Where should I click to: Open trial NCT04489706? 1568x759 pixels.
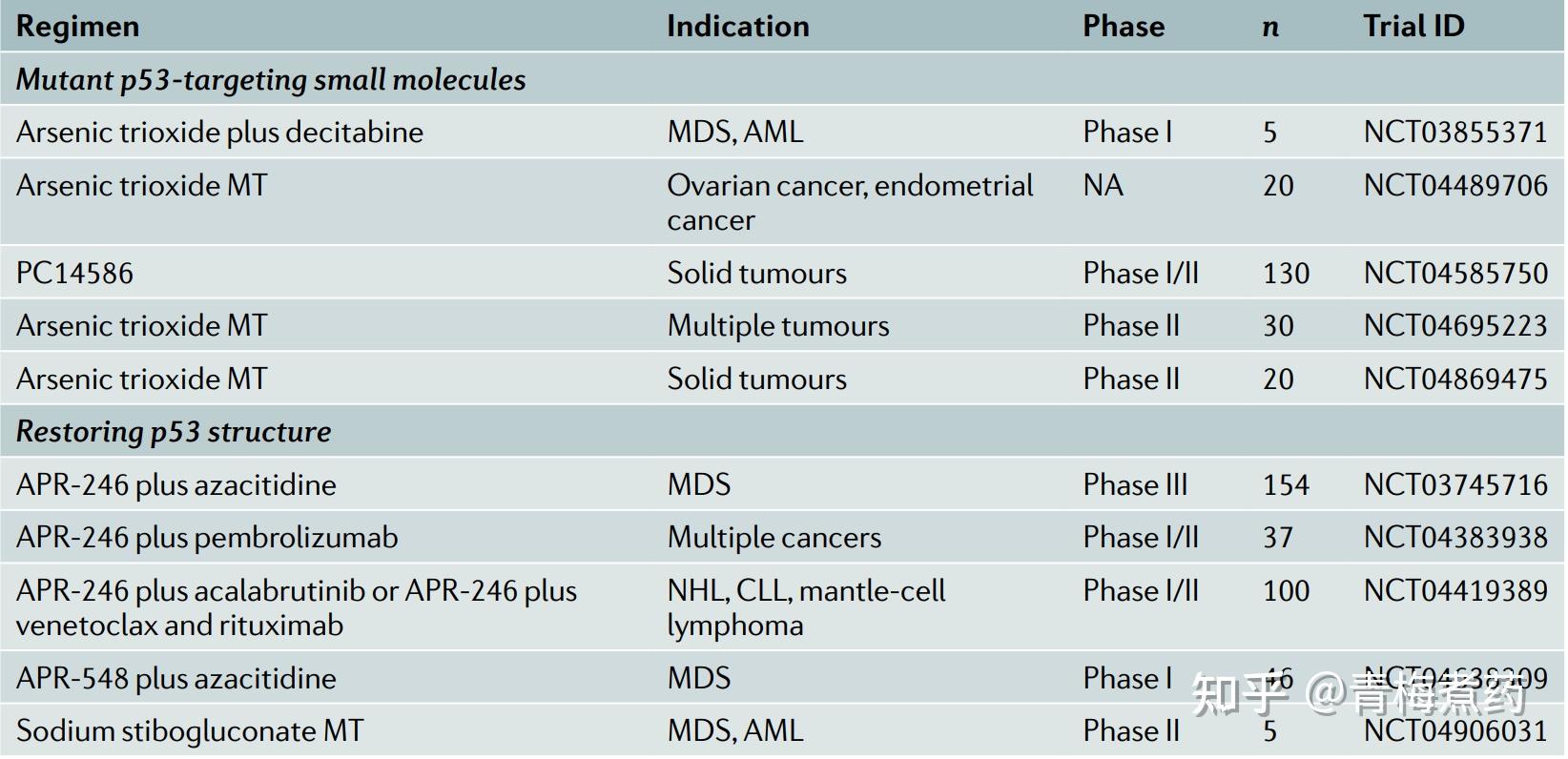tap(1455, 185)
